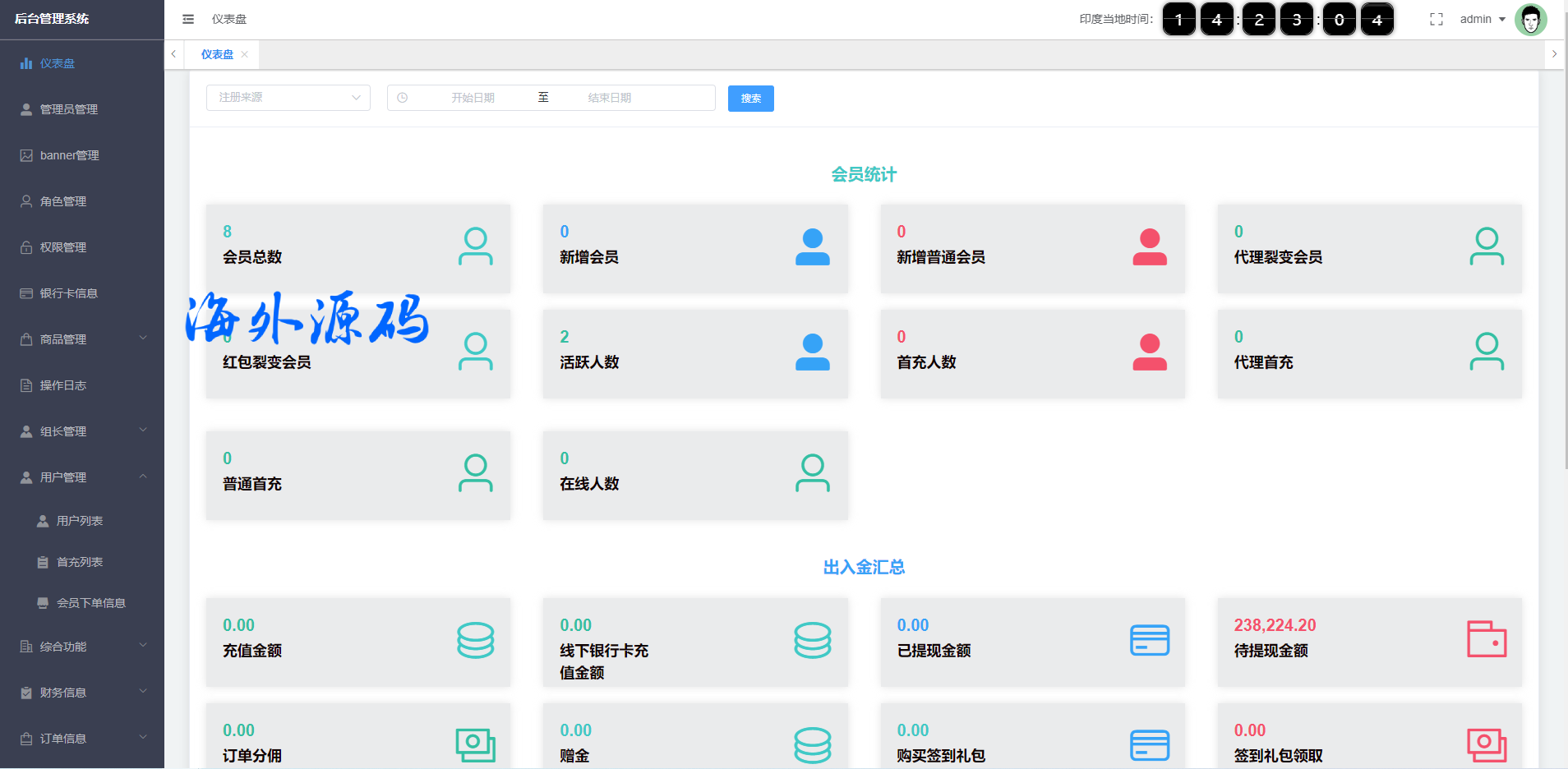Toggle fullscreen mode icon
Viewport: 1568px width, 769px height.
tap(1436, 19)
